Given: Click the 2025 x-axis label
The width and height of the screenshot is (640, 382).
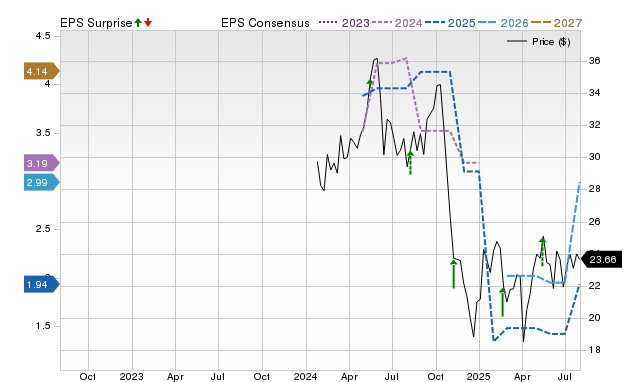Looking at the screenshot, I should [478, 376].
